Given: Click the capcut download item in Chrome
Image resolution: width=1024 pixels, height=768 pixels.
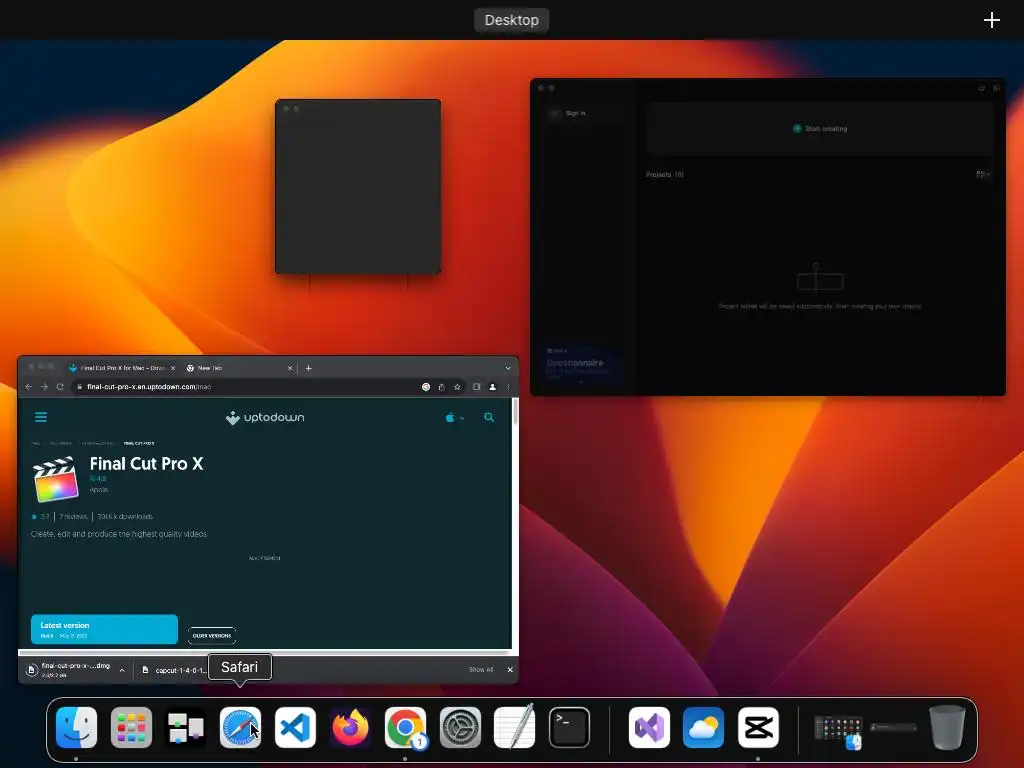Looking at the screenshot, I should [x=174, y=670].
